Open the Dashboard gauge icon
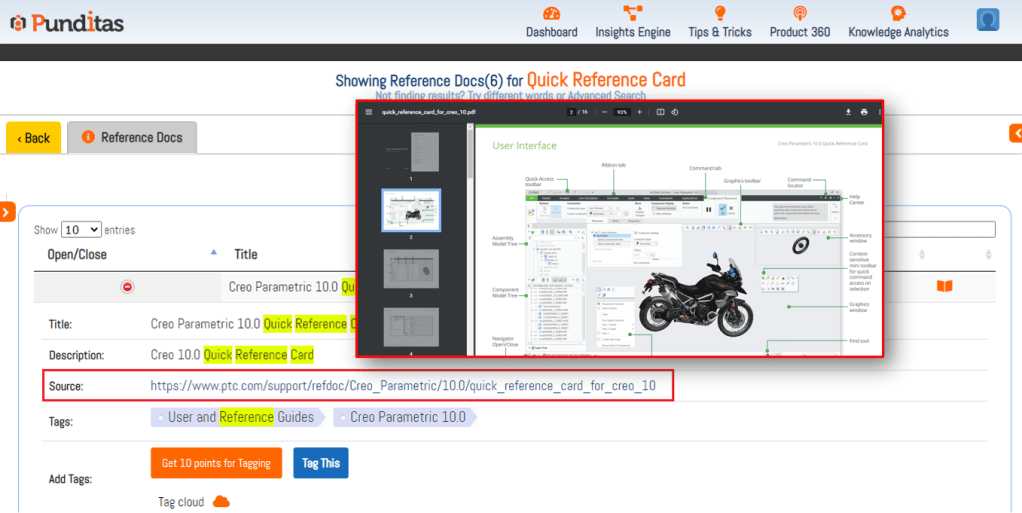This screenshot has width=1022, height=513. pyautogui.click(x=551, y=13)
